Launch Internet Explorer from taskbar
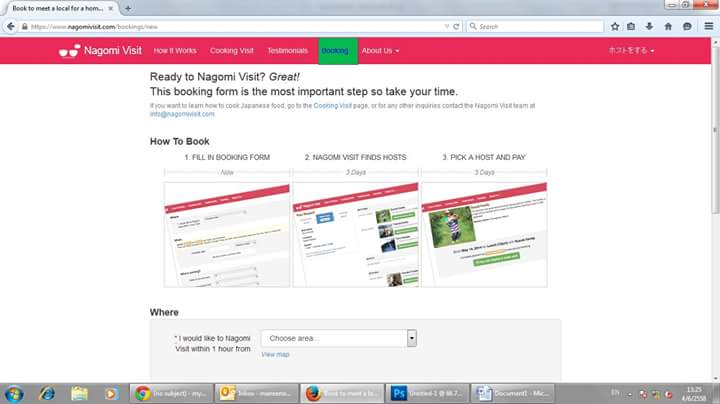The image size is (720, 404). point(46,394)
